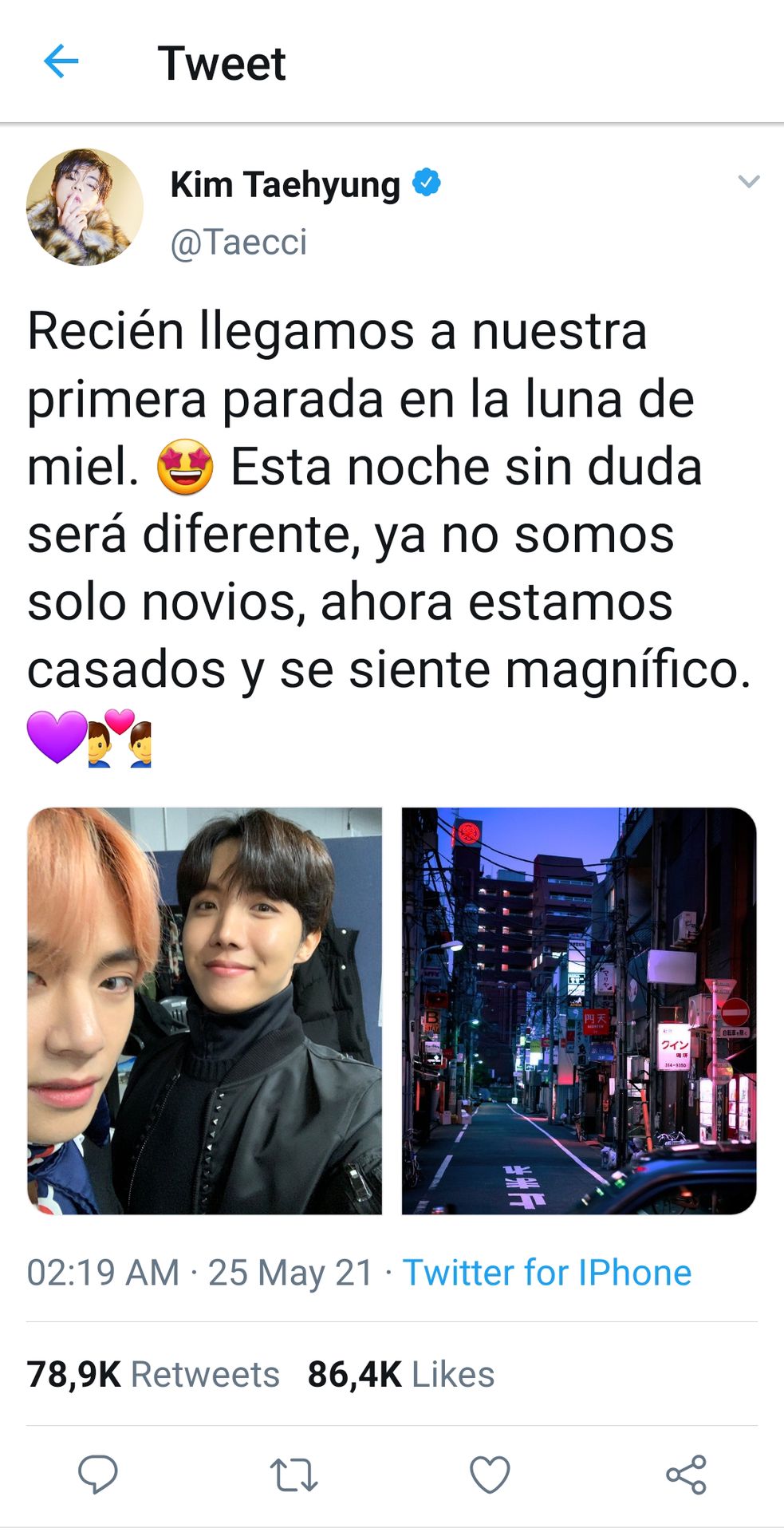Retweet using the arrows icon

294,1475
